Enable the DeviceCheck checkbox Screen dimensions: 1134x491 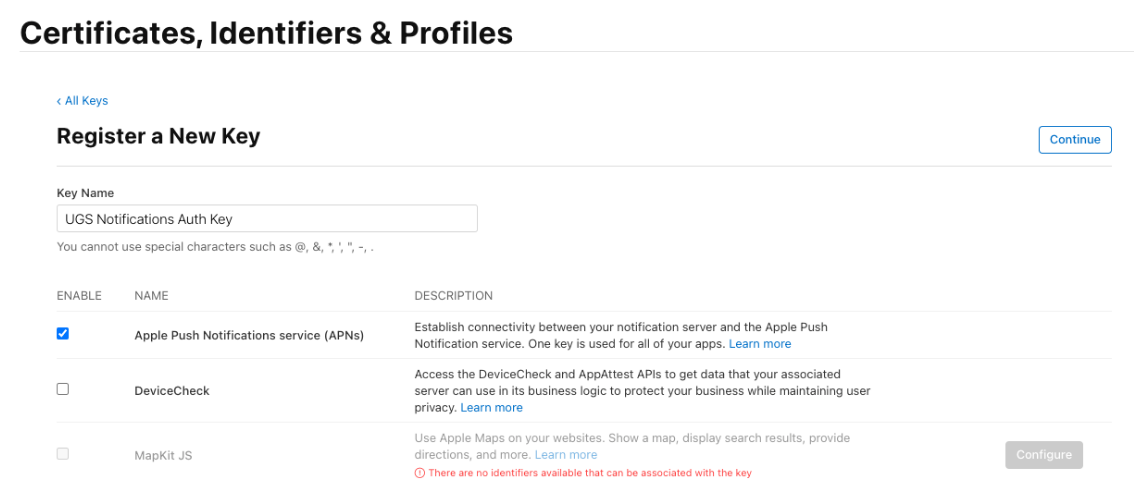click(63, 389)
